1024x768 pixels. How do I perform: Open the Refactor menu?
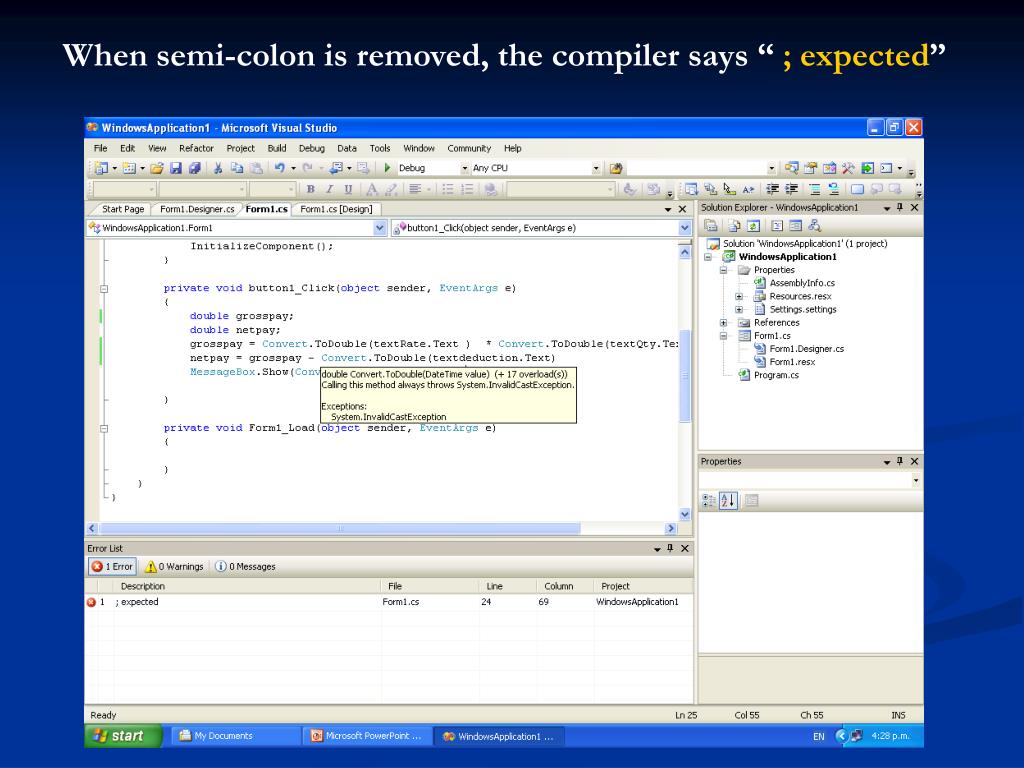tap(197, 148)
